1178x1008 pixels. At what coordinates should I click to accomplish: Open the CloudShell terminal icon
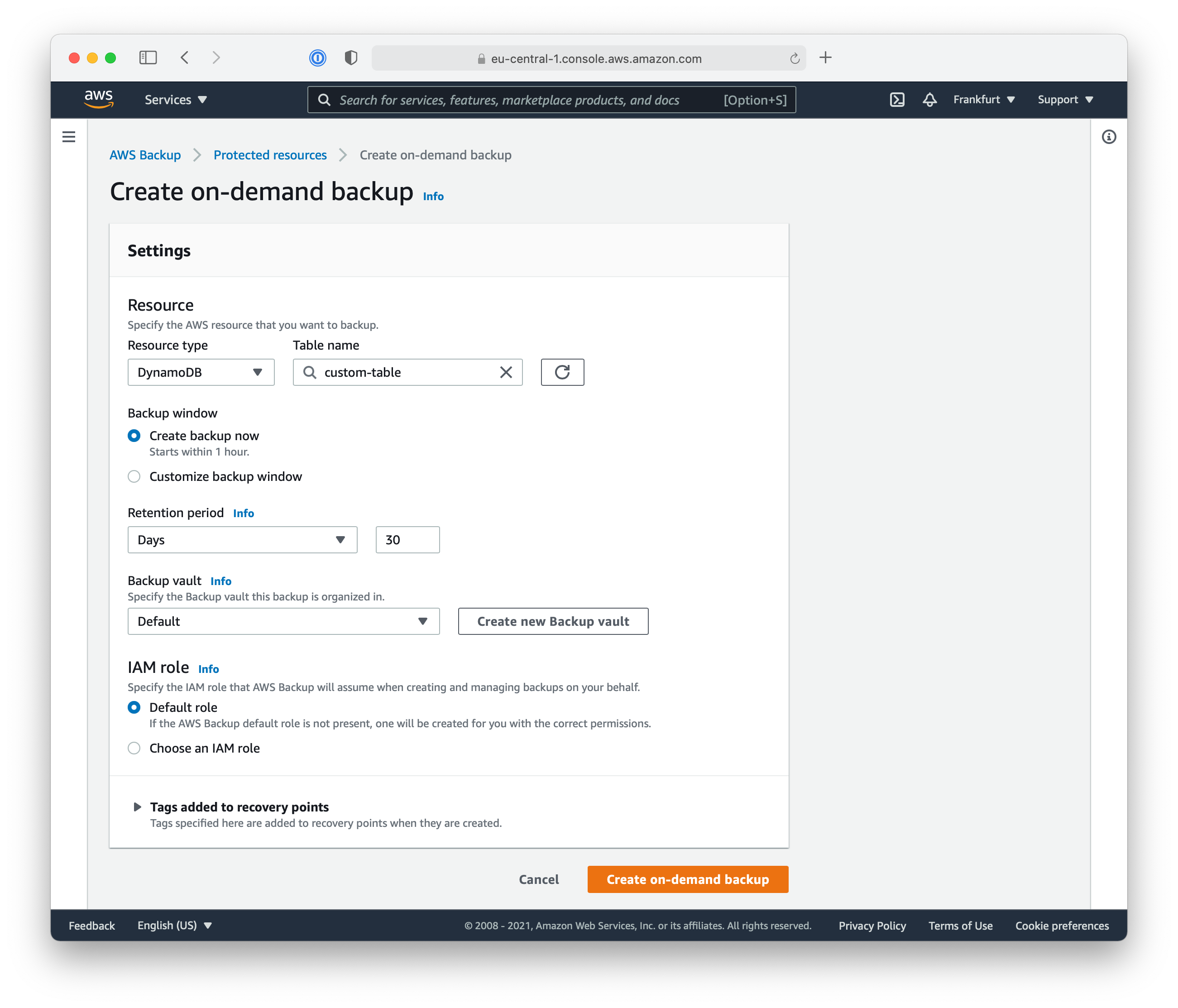pyautogui.click(x=896, y=100)
